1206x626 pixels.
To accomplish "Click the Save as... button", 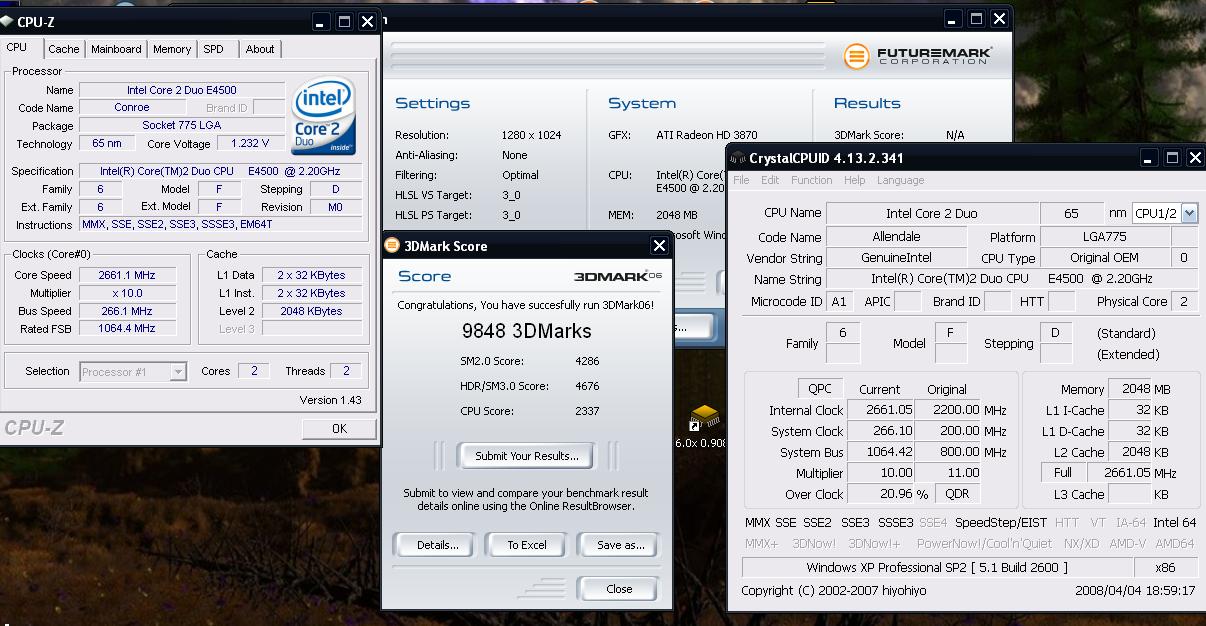I will click(620, 545).
